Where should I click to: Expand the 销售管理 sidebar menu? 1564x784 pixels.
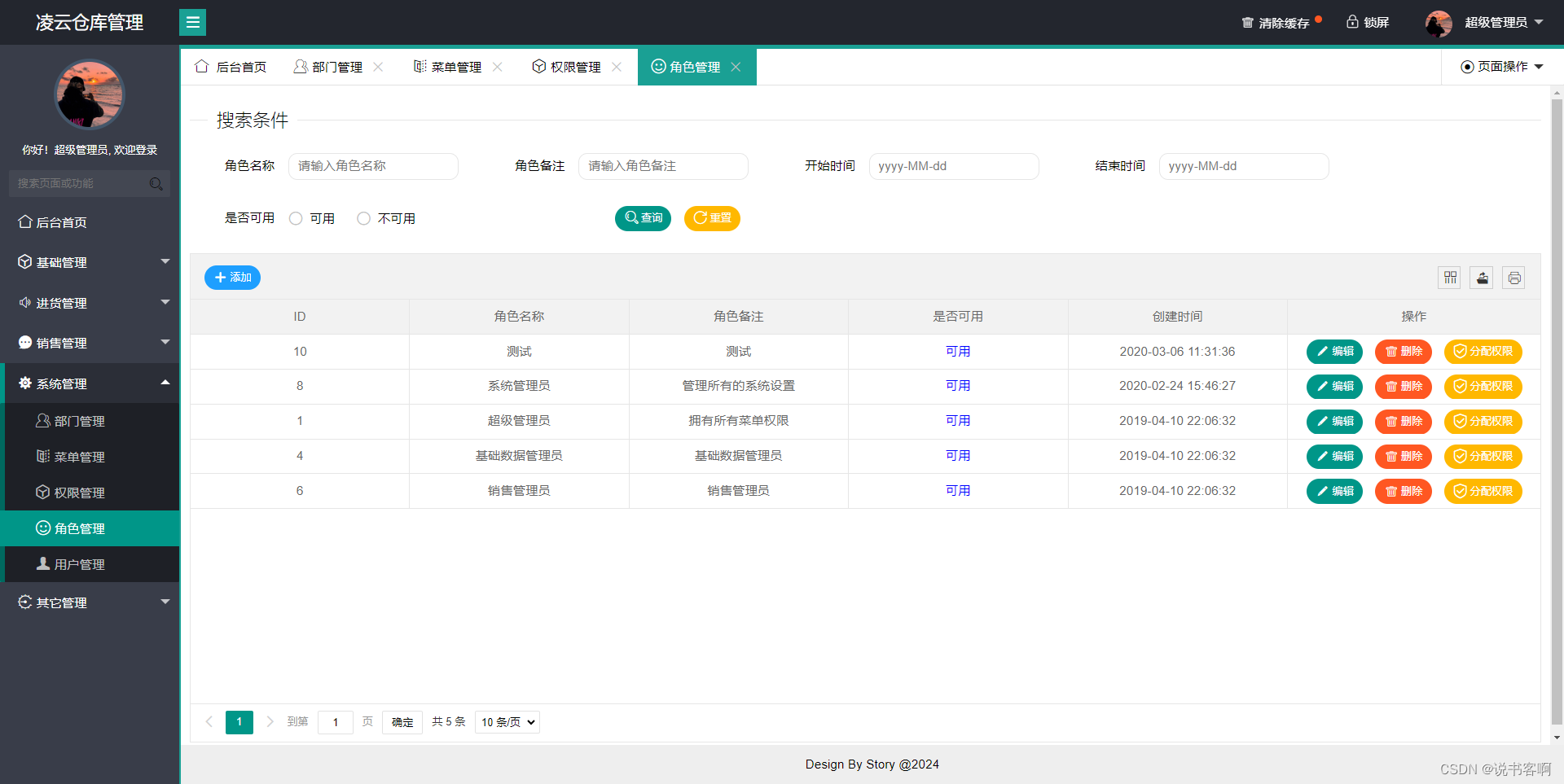click(90, 343)
